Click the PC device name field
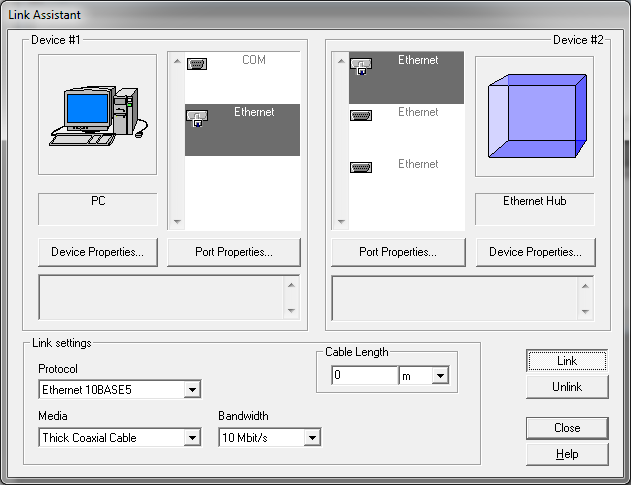Image resolution: width=631 pixels, height=485 pixels. (98, 209)
